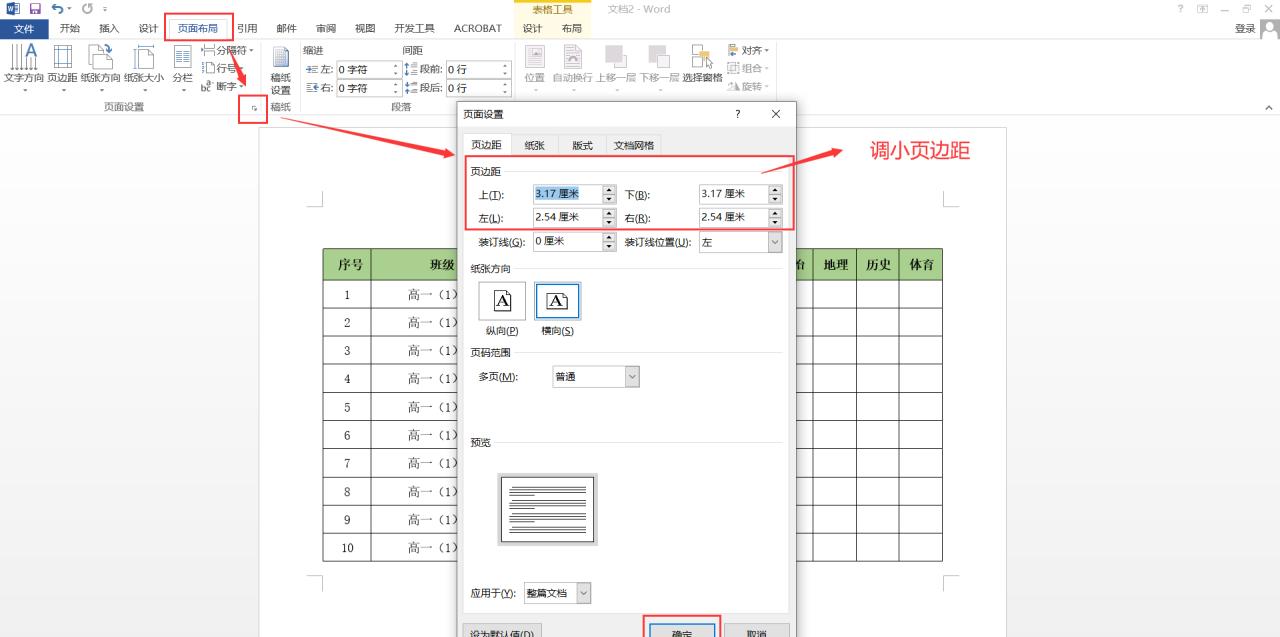Click the gutter (装订线) input field
1280x637 pixels.
[567, 242]
